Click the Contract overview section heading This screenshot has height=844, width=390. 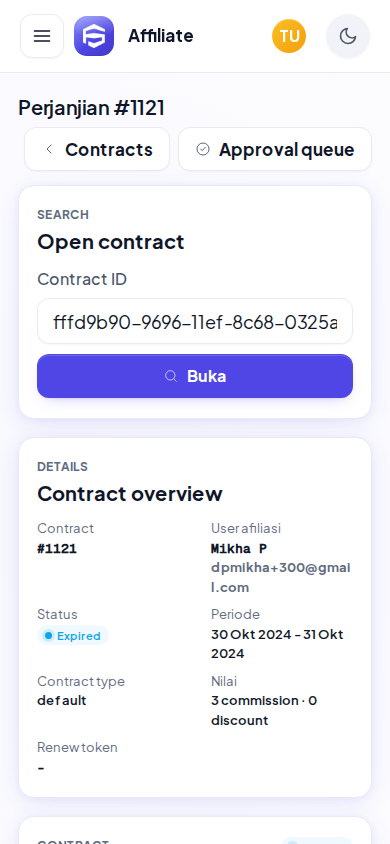(x=130, y=494)
